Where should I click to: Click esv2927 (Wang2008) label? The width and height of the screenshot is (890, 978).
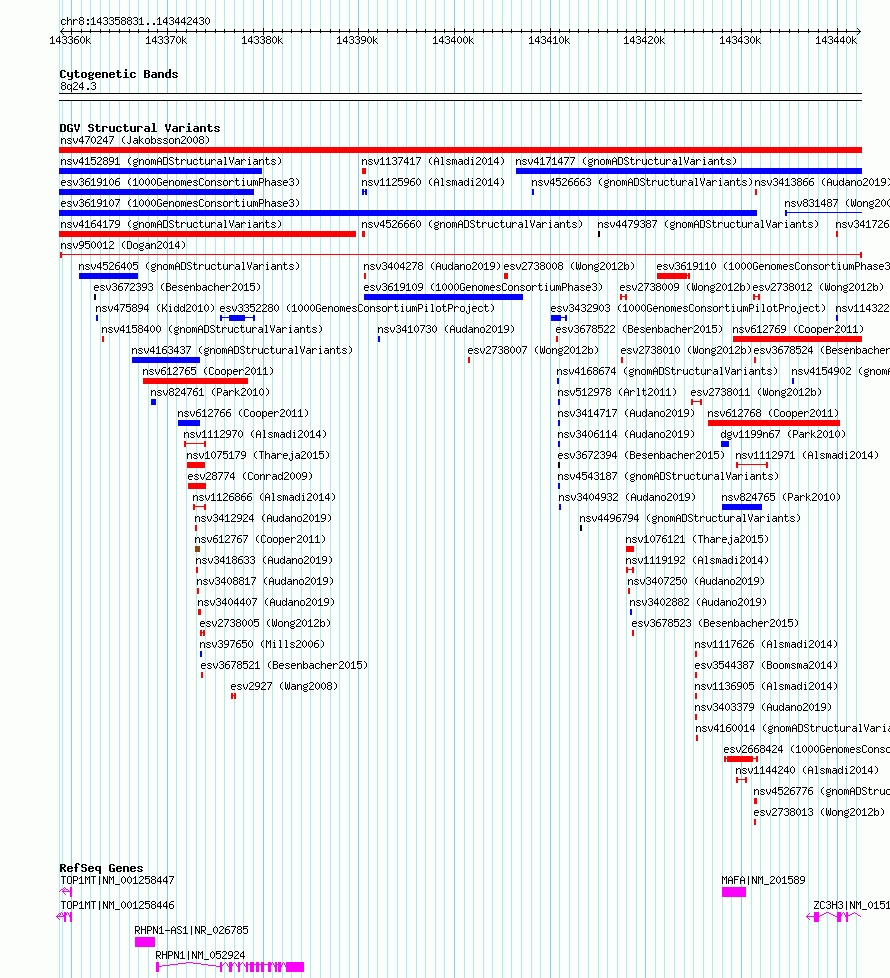(284, 687)
